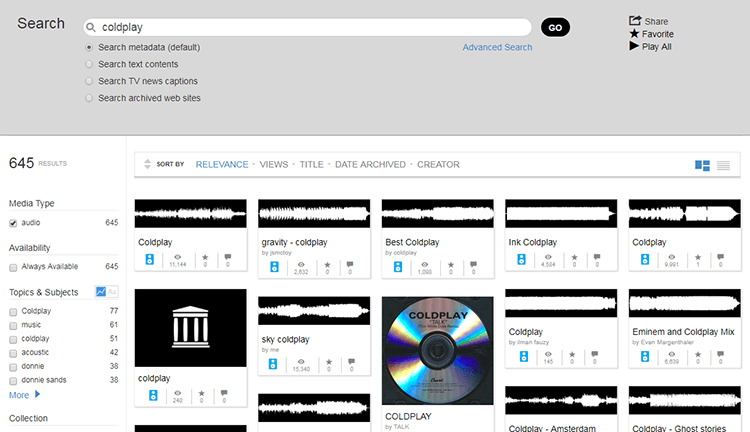Sort results by Title
The width and height of the screenshot is (750, 432).
(x=311, y=165)
